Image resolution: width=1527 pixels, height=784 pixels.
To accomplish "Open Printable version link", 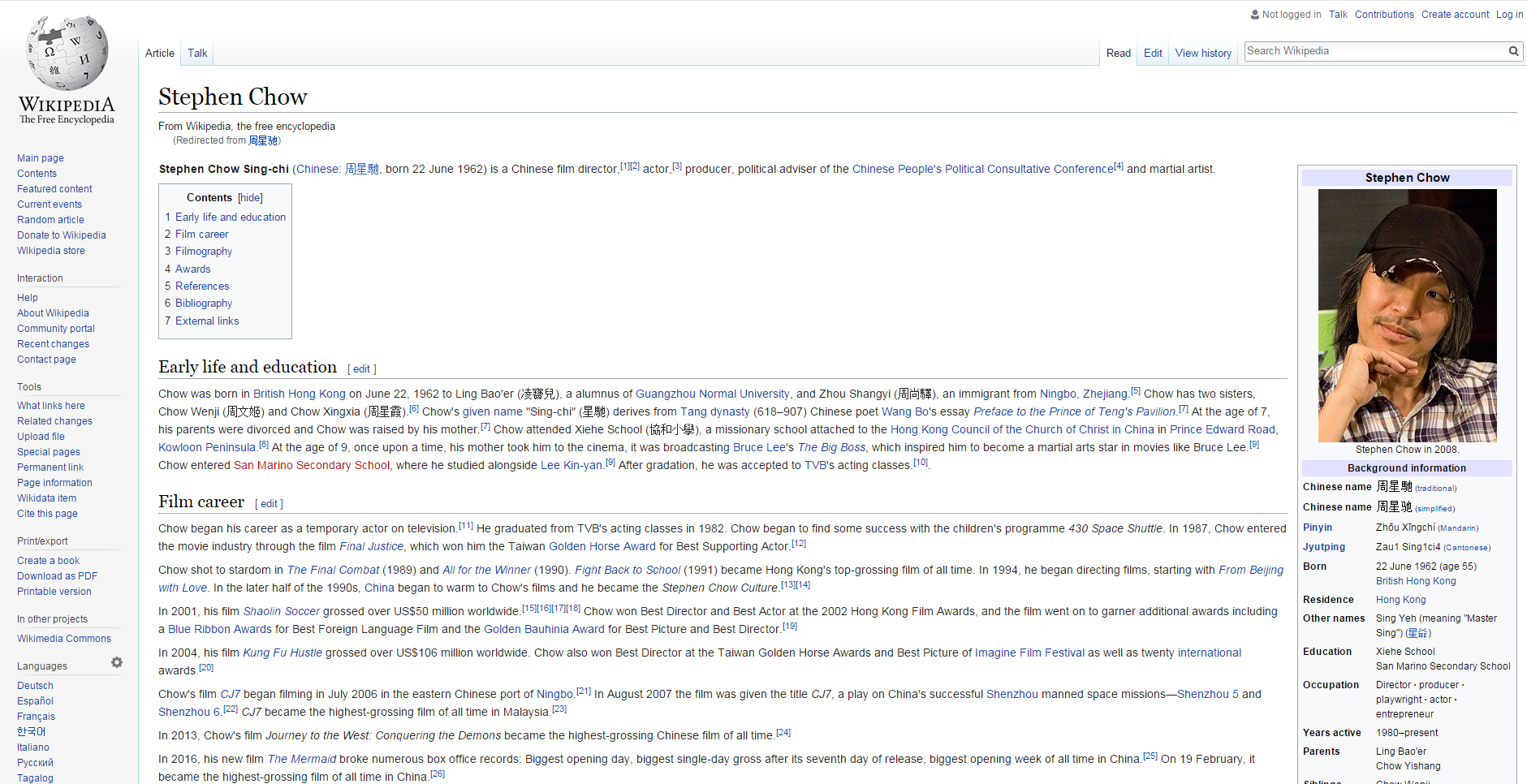I will pyautogui.click(x=54, y=592).
